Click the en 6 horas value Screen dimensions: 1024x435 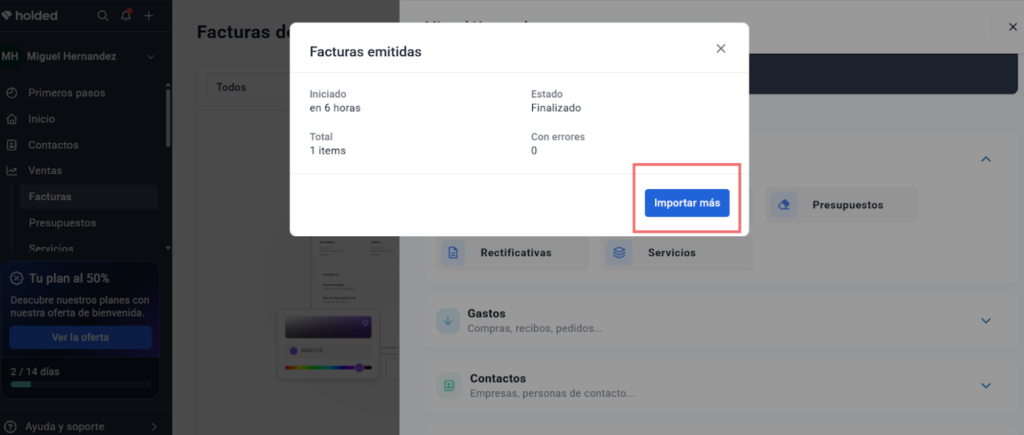[x=335, y=108]
